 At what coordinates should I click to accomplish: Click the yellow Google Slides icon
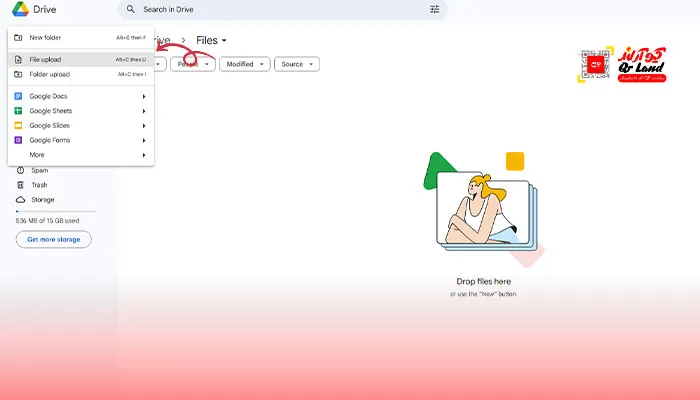point(19,126)
